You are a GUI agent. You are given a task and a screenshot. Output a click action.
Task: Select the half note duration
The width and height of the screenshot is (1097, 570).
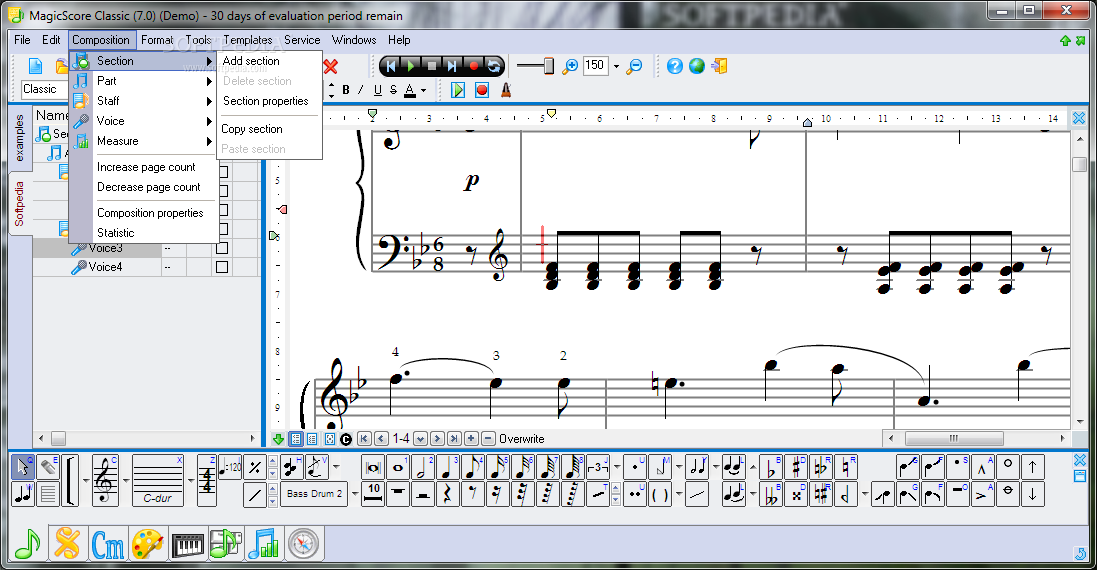point(423,467)
